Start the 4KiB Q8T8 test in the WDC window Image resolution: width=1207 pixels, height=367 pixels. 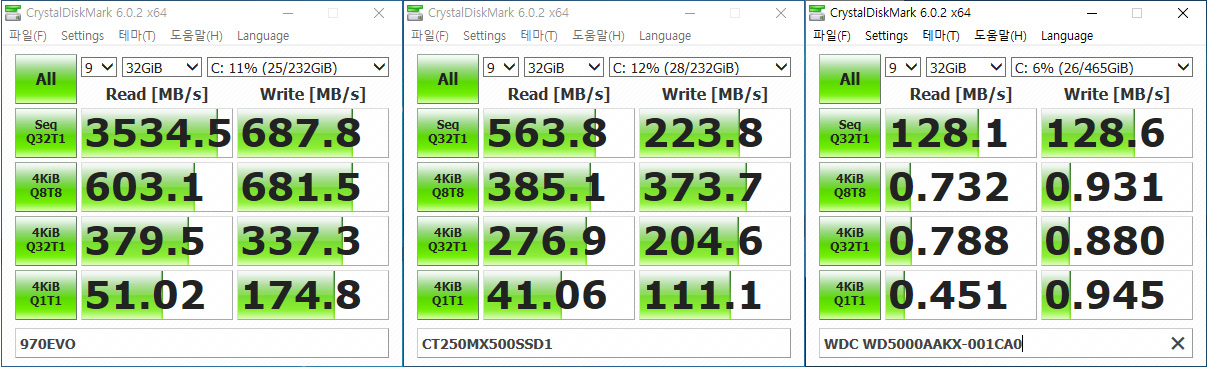tap(850, 186)
